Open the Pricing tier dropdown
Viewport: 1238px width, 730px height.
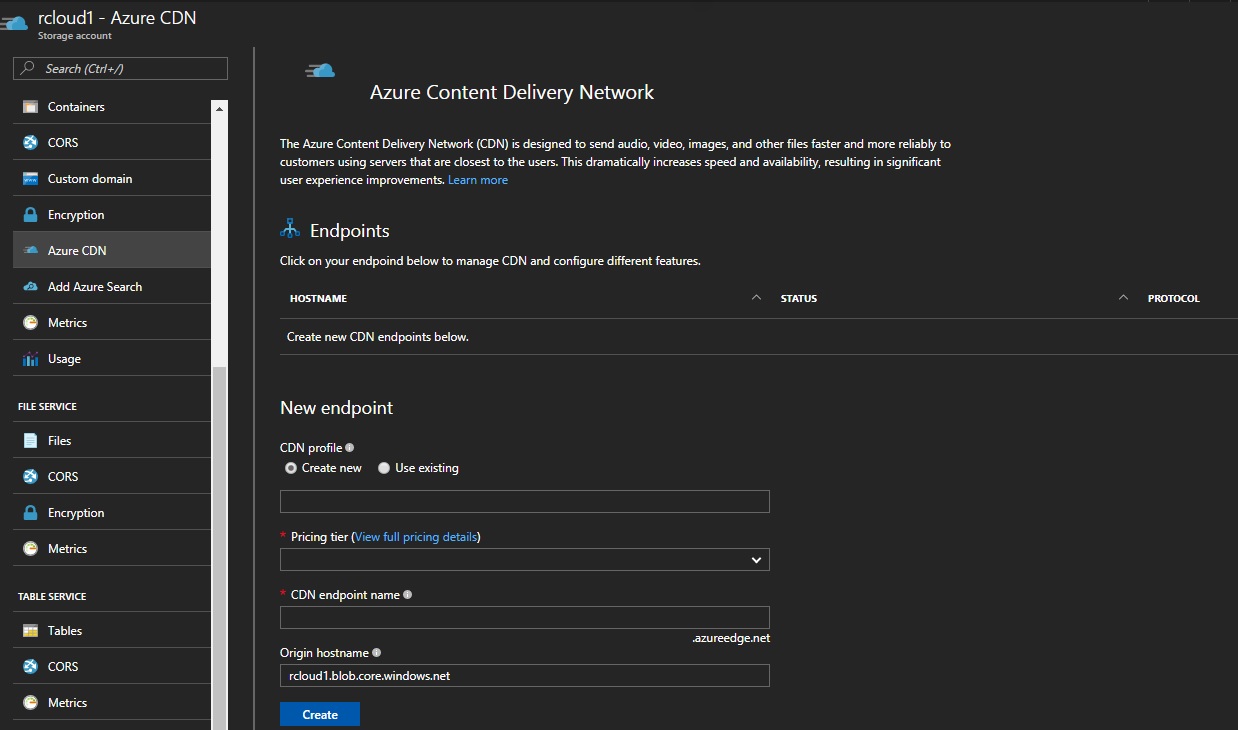pyautogui.click(x=524, y=560)
